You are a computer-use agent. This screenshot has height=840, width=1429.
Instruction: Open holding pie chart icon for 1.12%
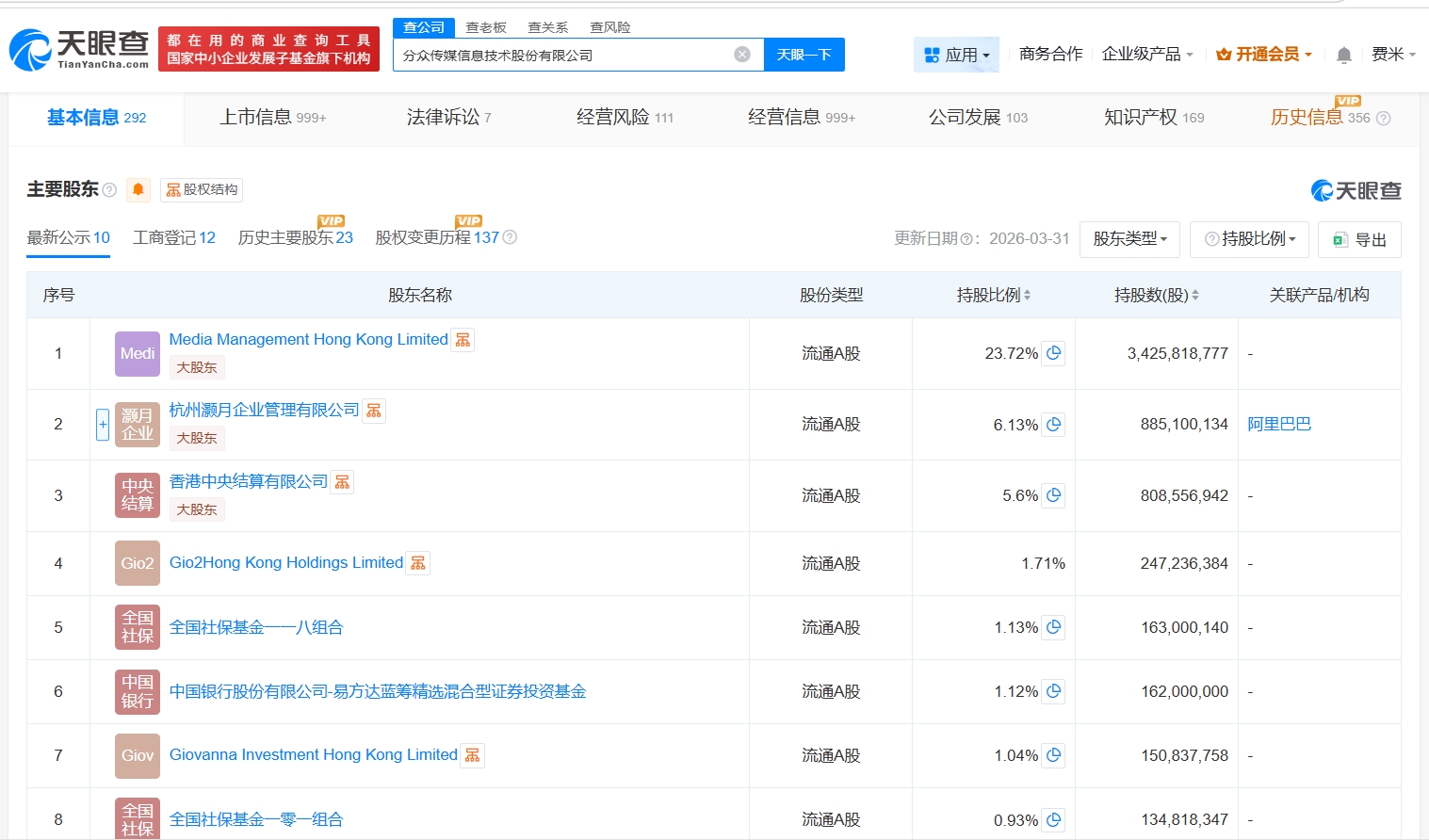click(1054, 691)
